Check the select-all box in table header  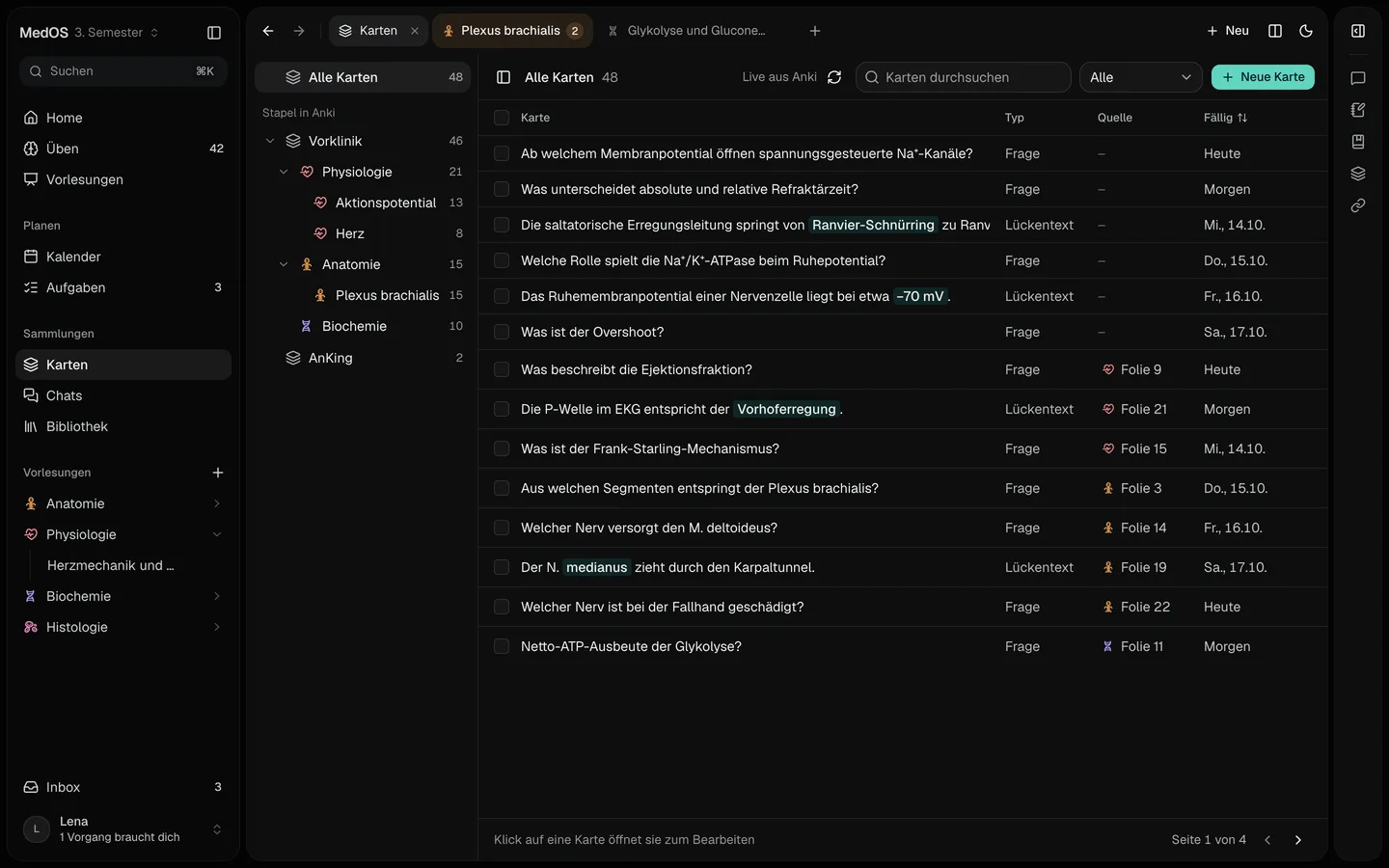click(502, 118)
